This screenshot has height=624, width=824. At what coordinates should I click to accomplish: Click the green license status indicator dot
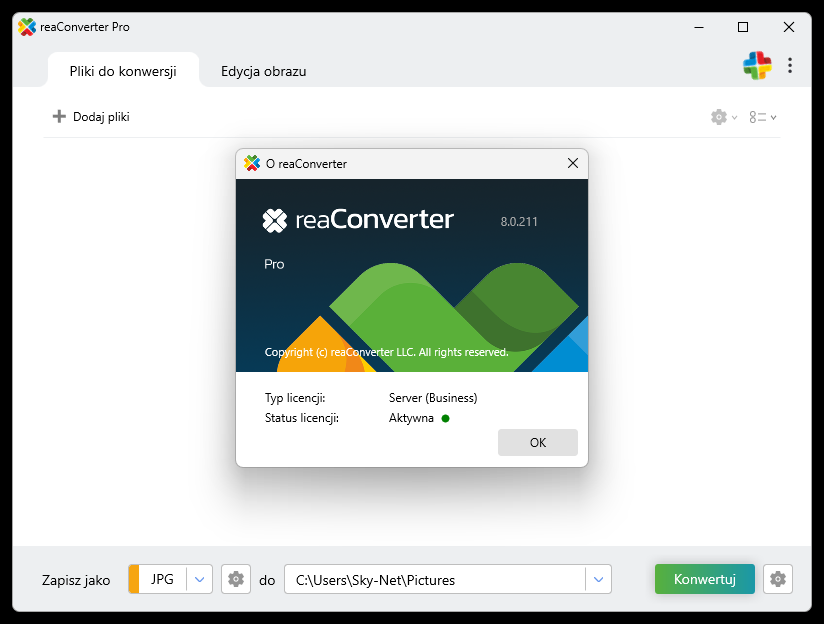tap(446, 418)
